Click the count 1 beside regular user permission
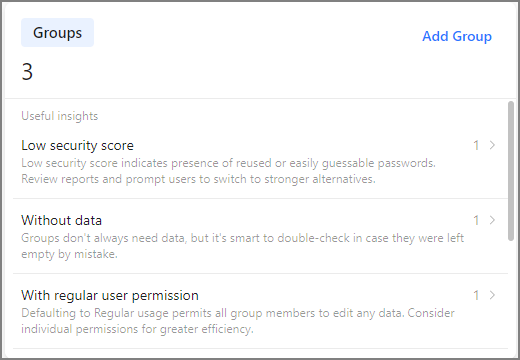Screen dimensions: 520x360 coord(476,295)
